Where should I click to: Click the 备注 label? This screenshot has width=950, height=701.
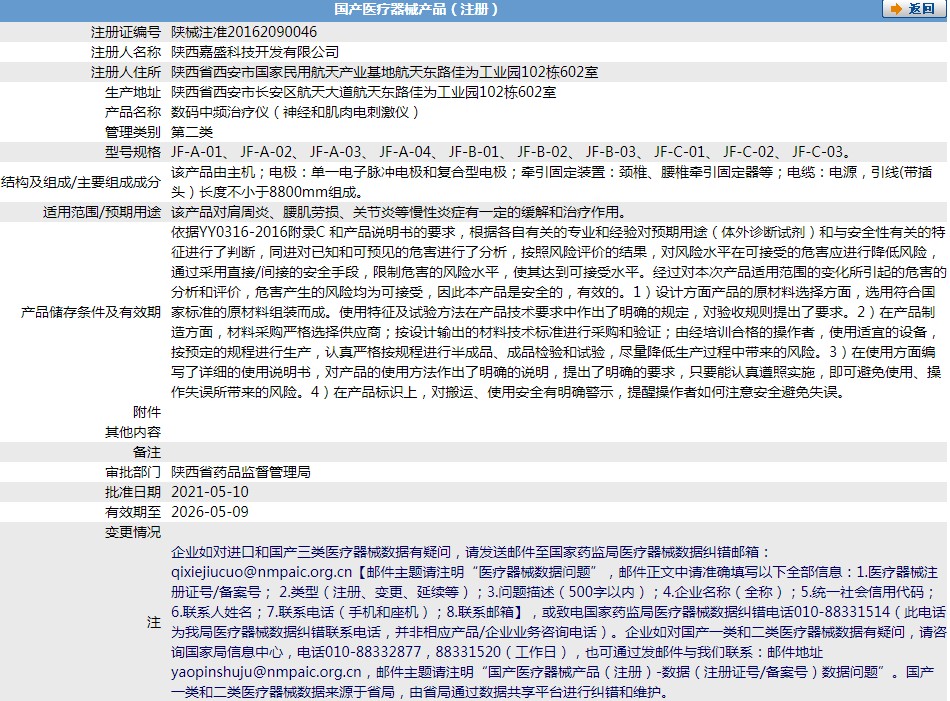[x=147, y=452]
